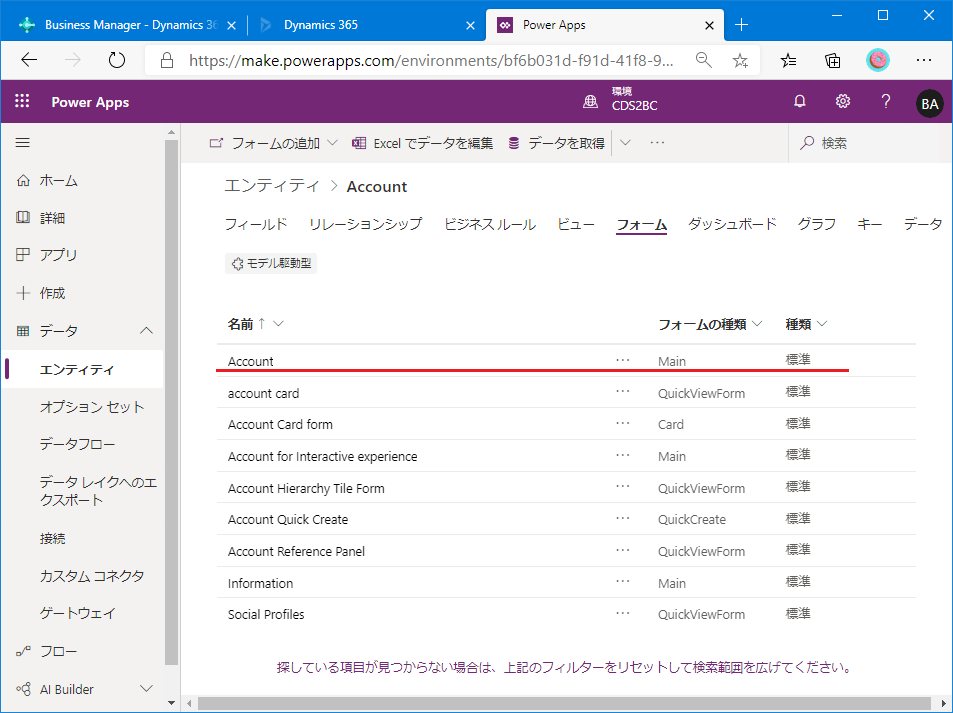Open more options for Information row
Screen dimensions: 953x713
point(622,582)
